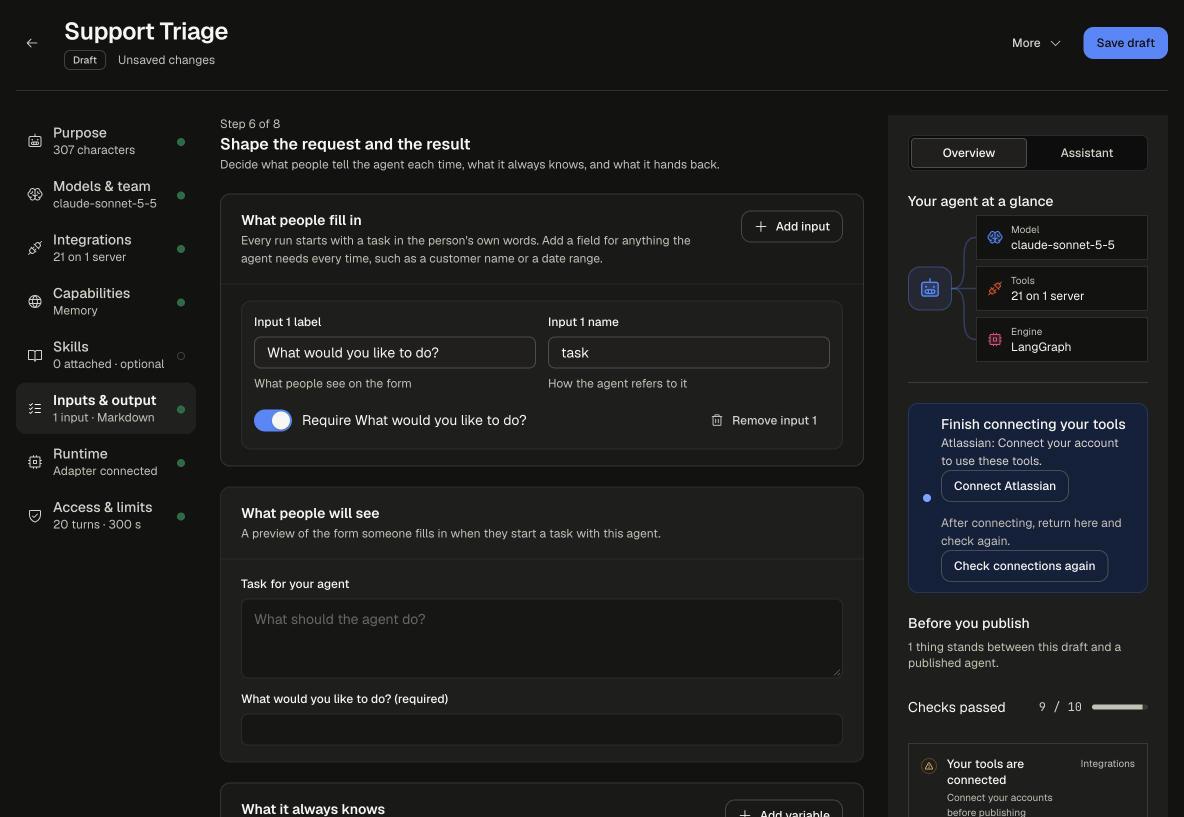The width and height of the screenshot is (1184, 817).
Task: Open the More dropdown menu
Action: pos(1036,43)
